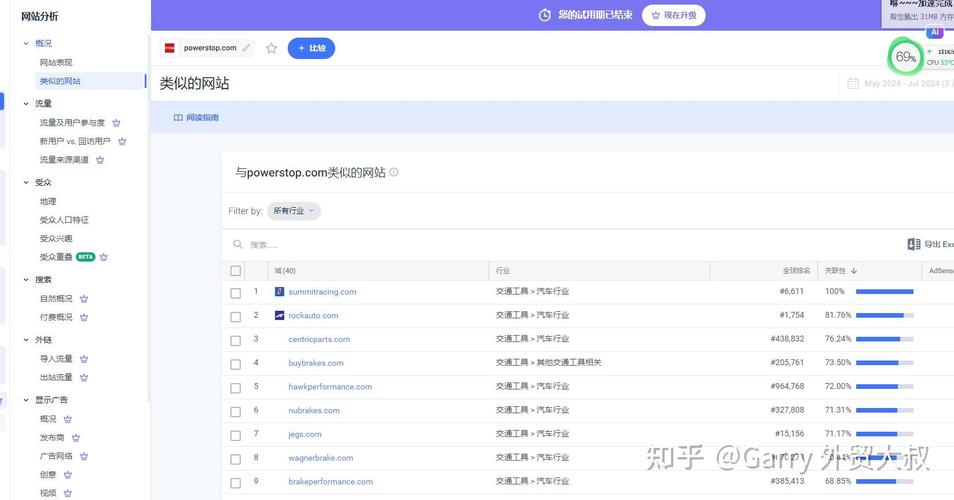Click the 69% green circle indicator
Image resolution: width=954 pixels, height=500 pixels.
click(x=905, y=57)
